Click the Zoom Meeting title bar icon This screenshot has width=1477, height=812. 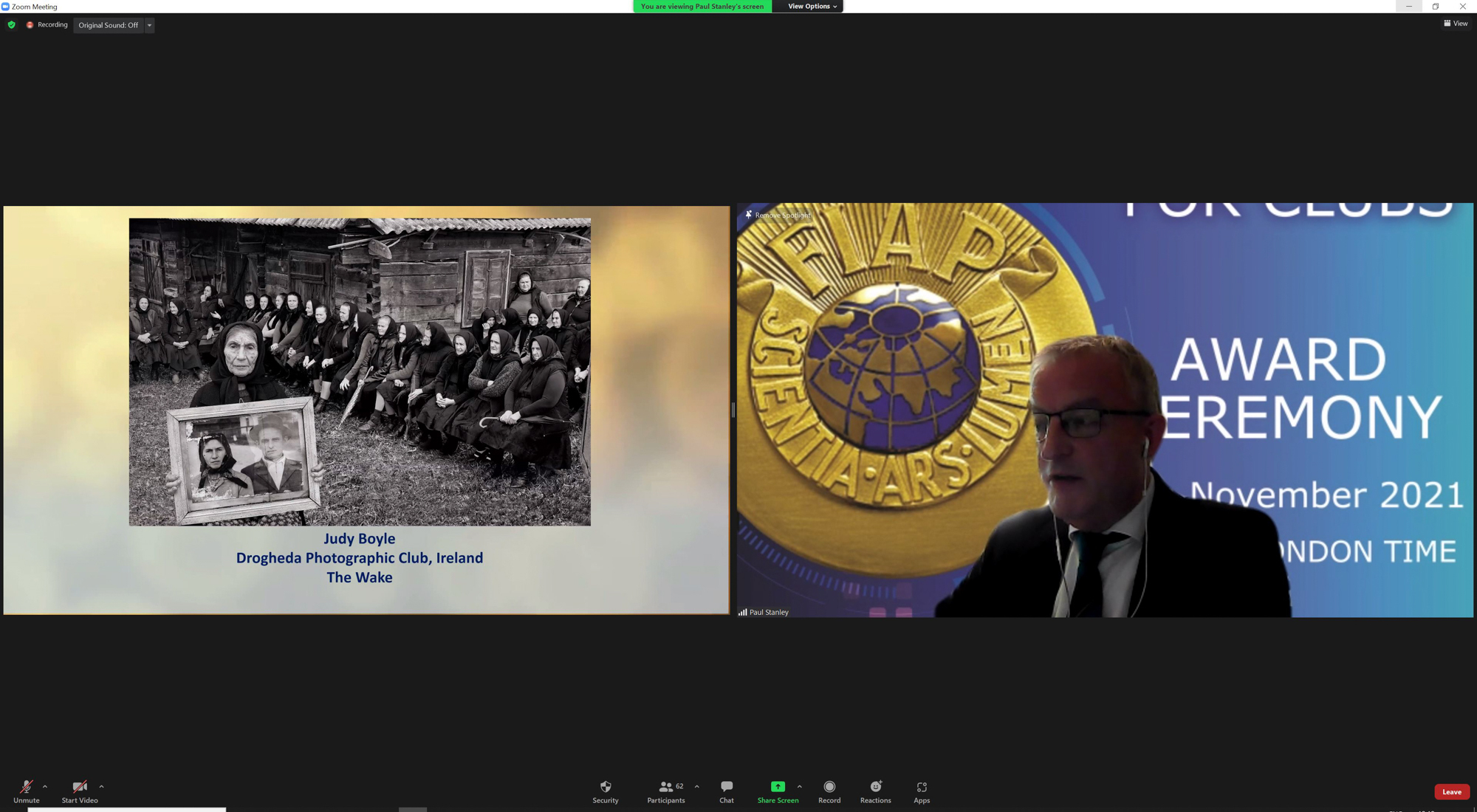(x=5, y=7)
